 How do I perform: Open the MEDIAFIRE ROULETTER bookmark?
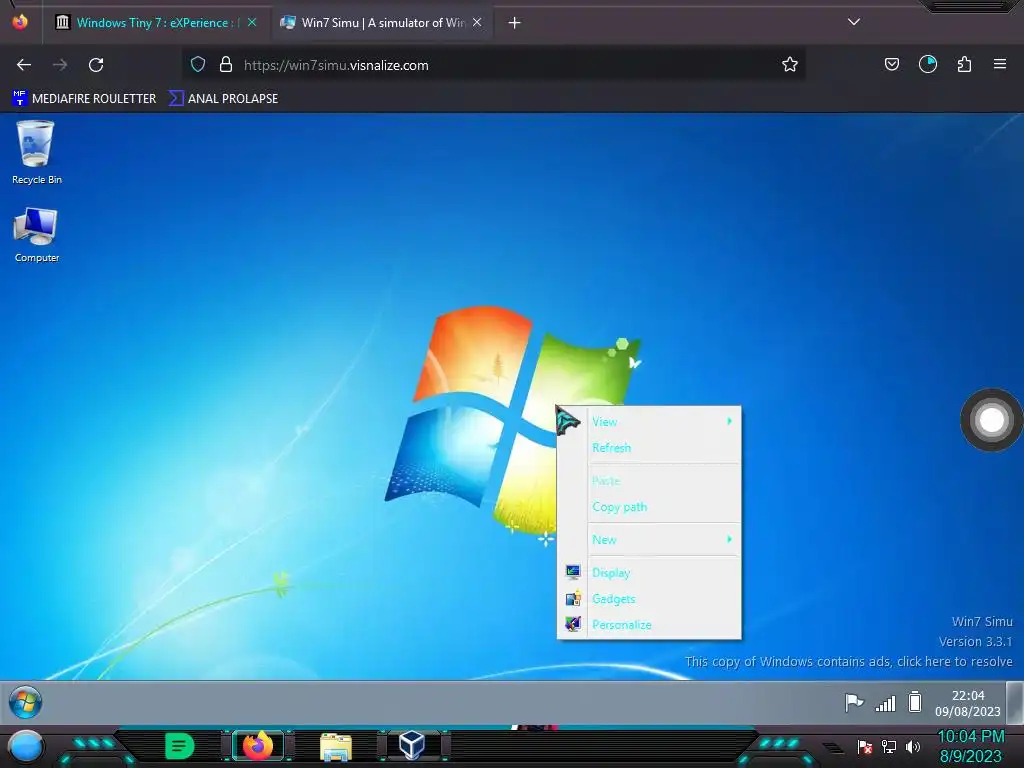coord(84,99)
